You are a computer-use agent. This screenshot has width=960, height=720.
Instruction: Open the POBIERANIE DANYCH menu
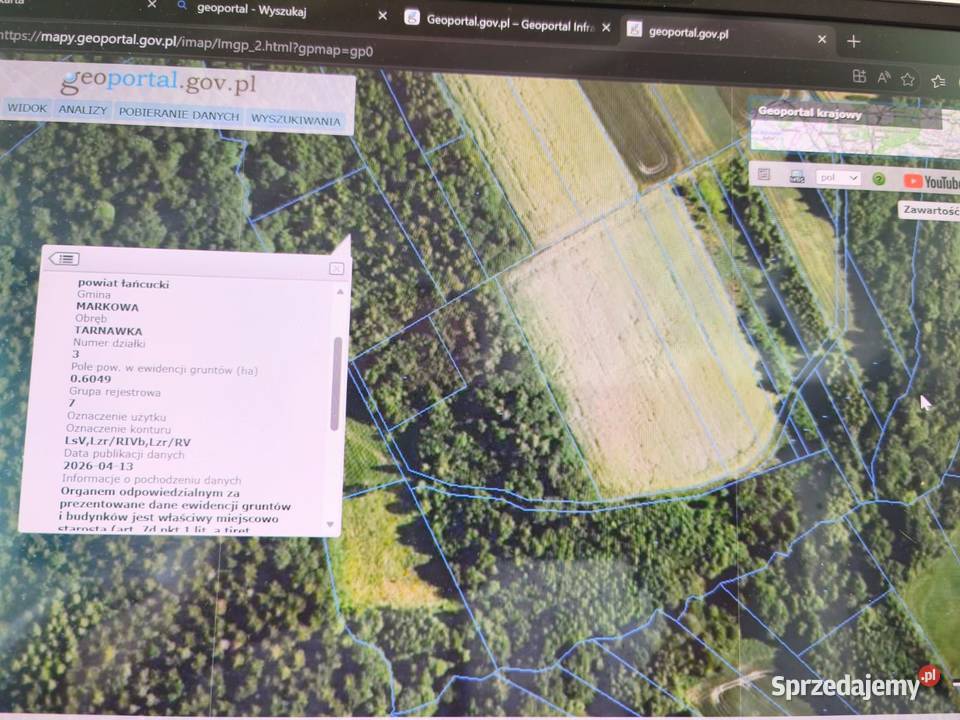(x=179, y=115)
